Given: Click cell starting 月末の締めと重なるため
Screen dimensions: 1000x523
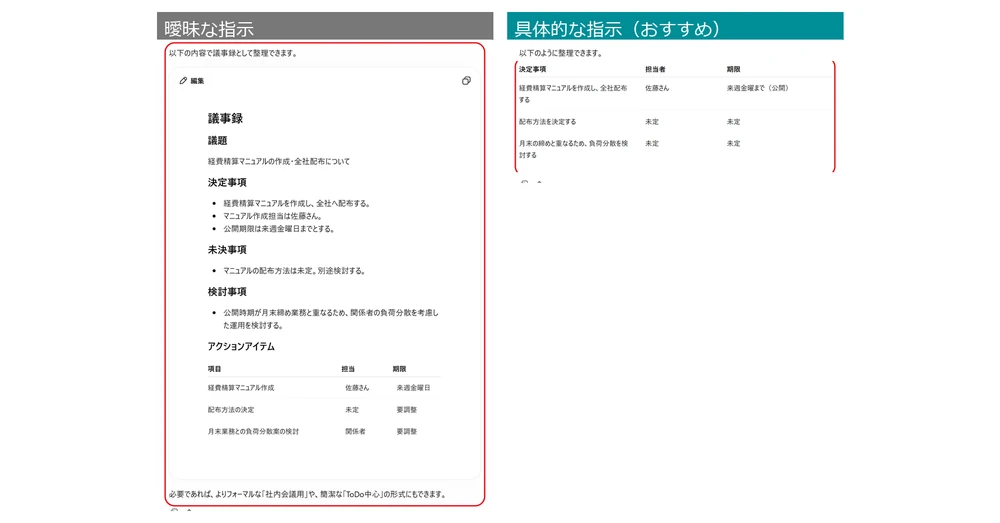Looking at the screenshot, I should [573, 150].
